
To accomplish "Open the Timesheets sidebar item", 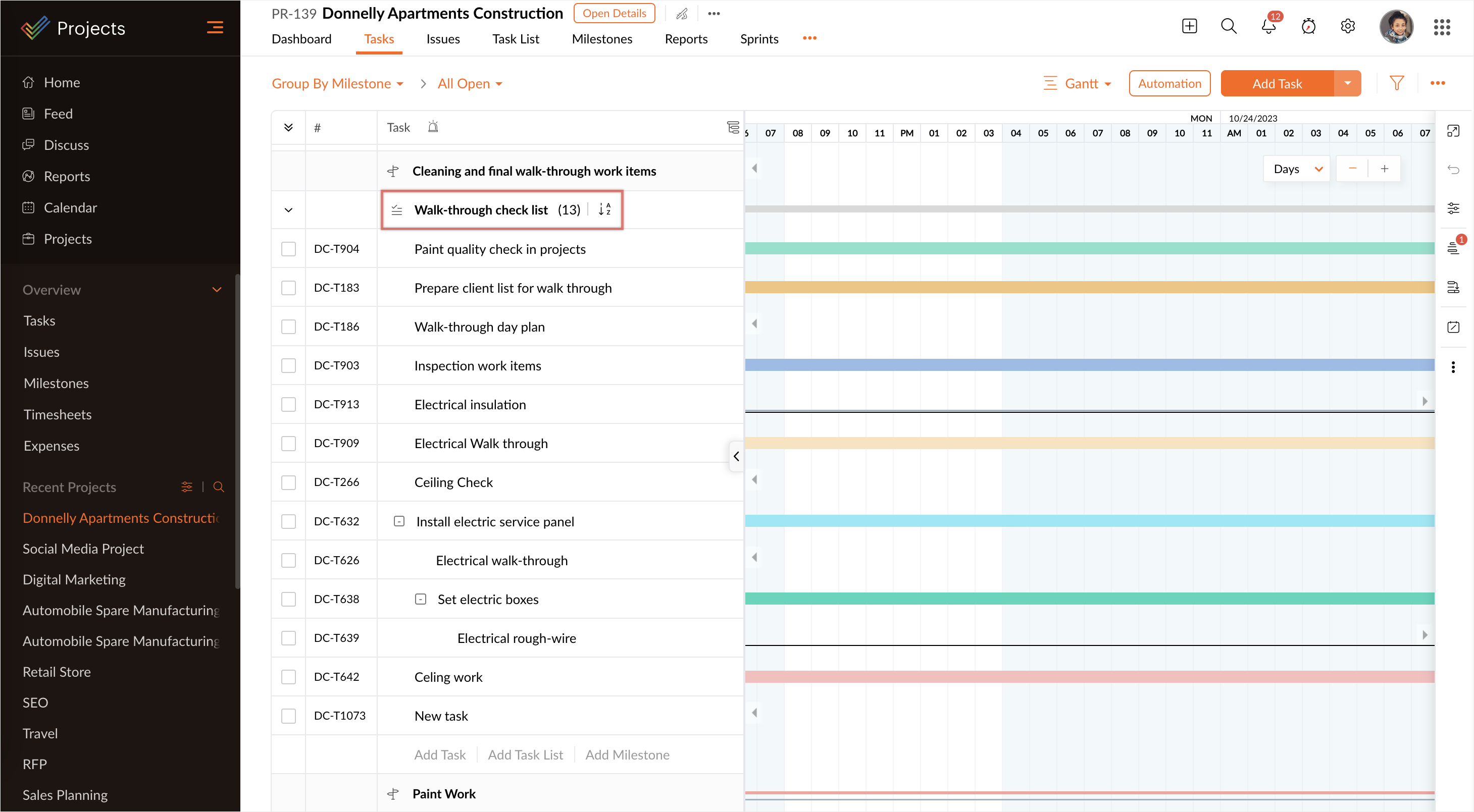I will click(x=57, y=414).
